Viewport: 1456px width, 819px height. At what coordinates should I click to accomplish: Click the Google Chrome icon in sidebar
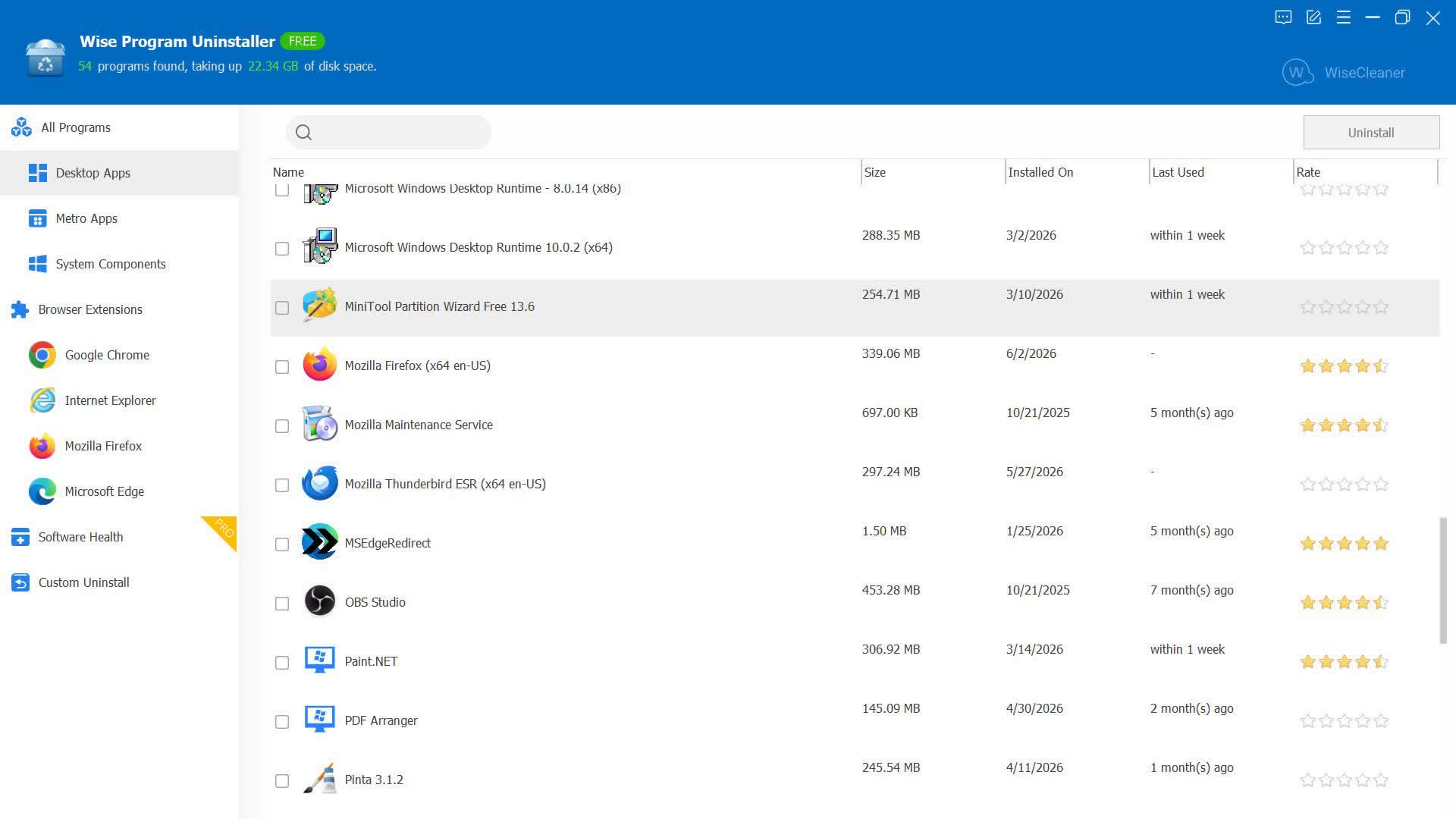click(42, 355)
